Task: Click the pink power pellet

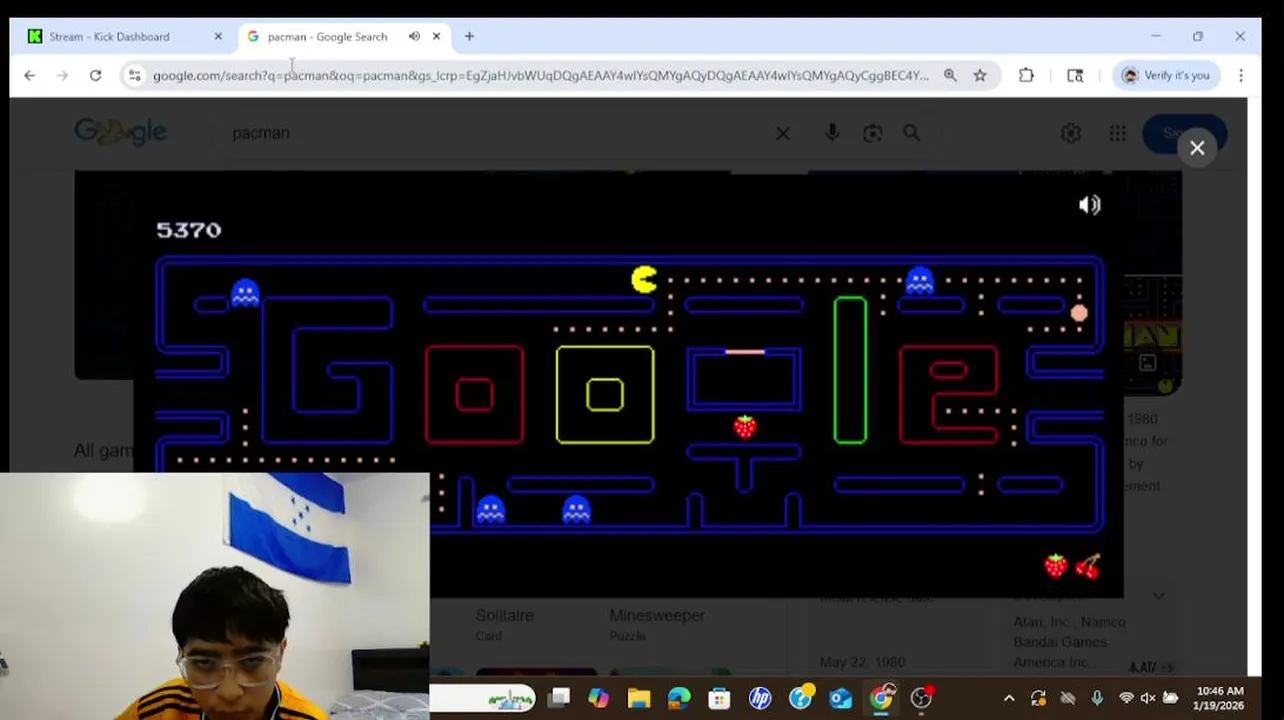Action: tap(1079, 313)
